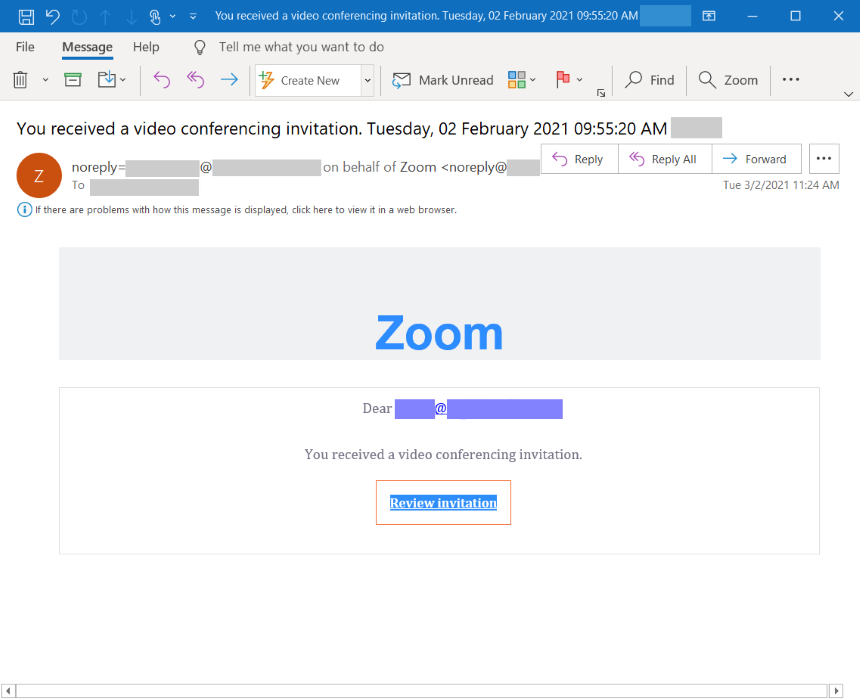The width and height of the screenshot is (860, 699).
Task: Click the orange Z sender avatar
Action: coord(39,176)
